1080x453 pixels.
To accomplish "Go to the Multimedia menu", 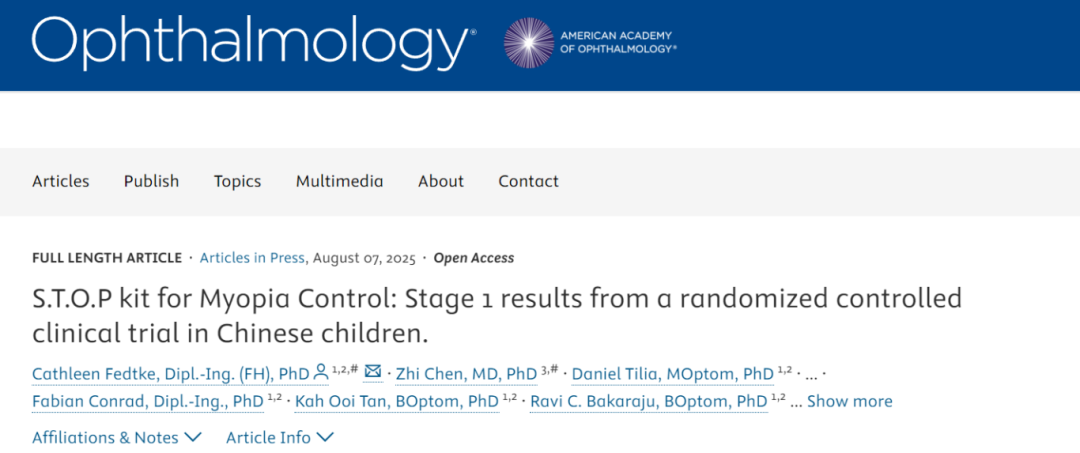I will (x=339, y=181).
